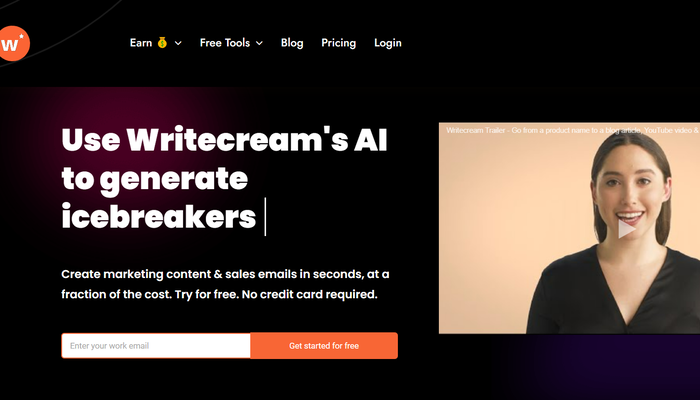The width and height of the screenshot is (700, 400).
Task: Click the marketing content description paragraph
Action: (225, 284)
